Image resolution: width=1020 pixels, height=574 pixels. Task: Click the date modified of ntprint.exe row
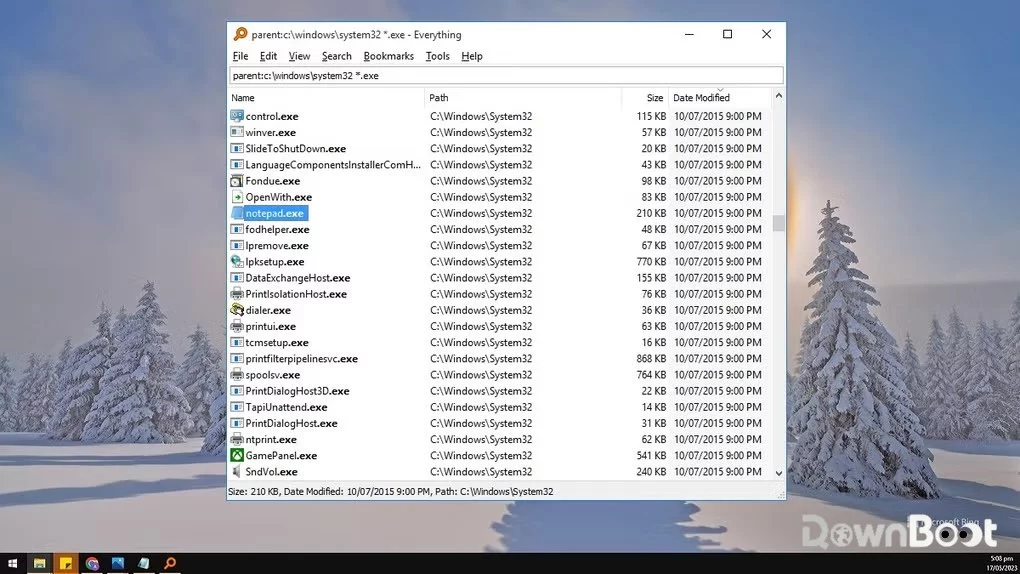pos(718,439)
